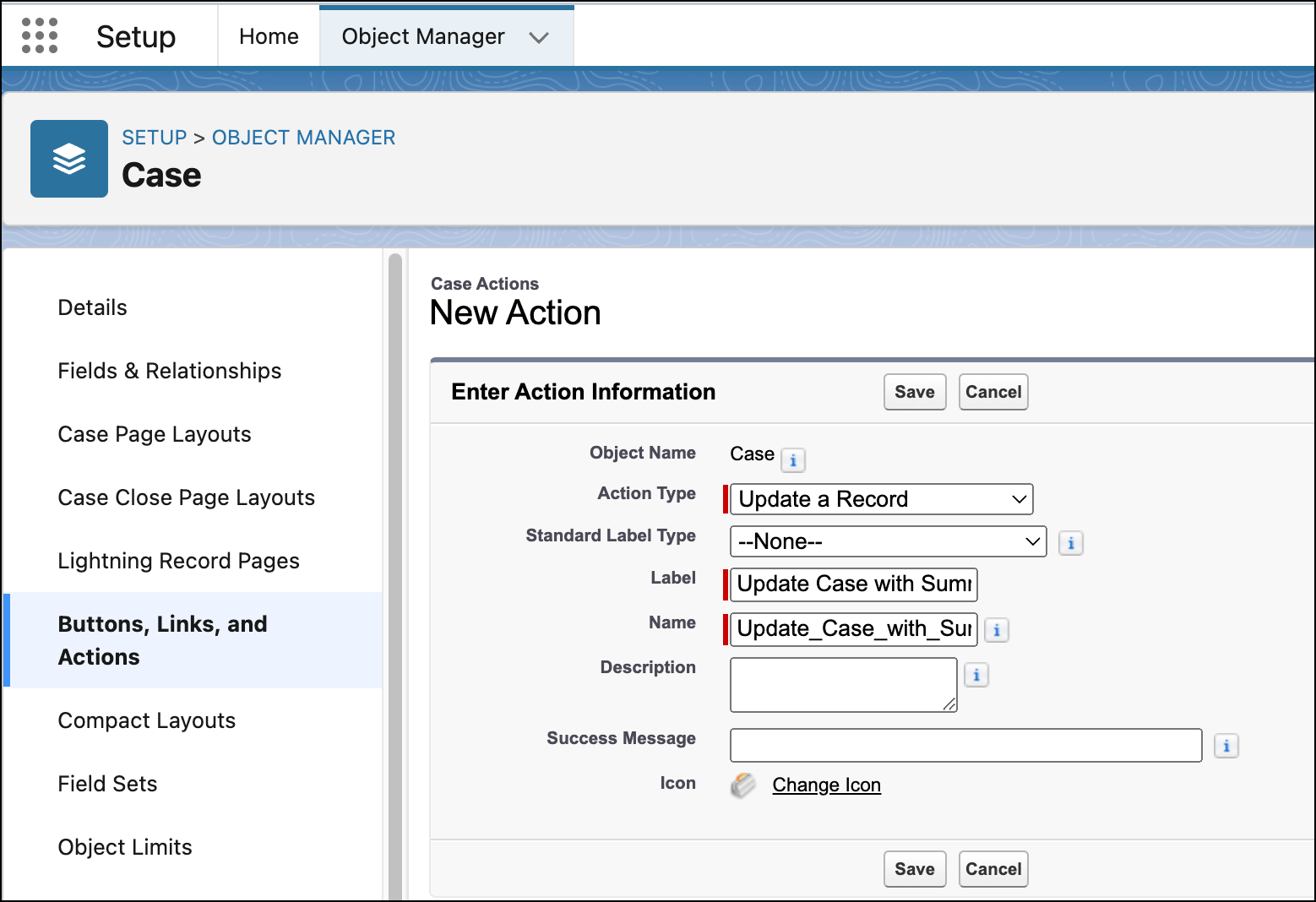
Task: Click the current action icon thumbnail
Action: (742, 785)
